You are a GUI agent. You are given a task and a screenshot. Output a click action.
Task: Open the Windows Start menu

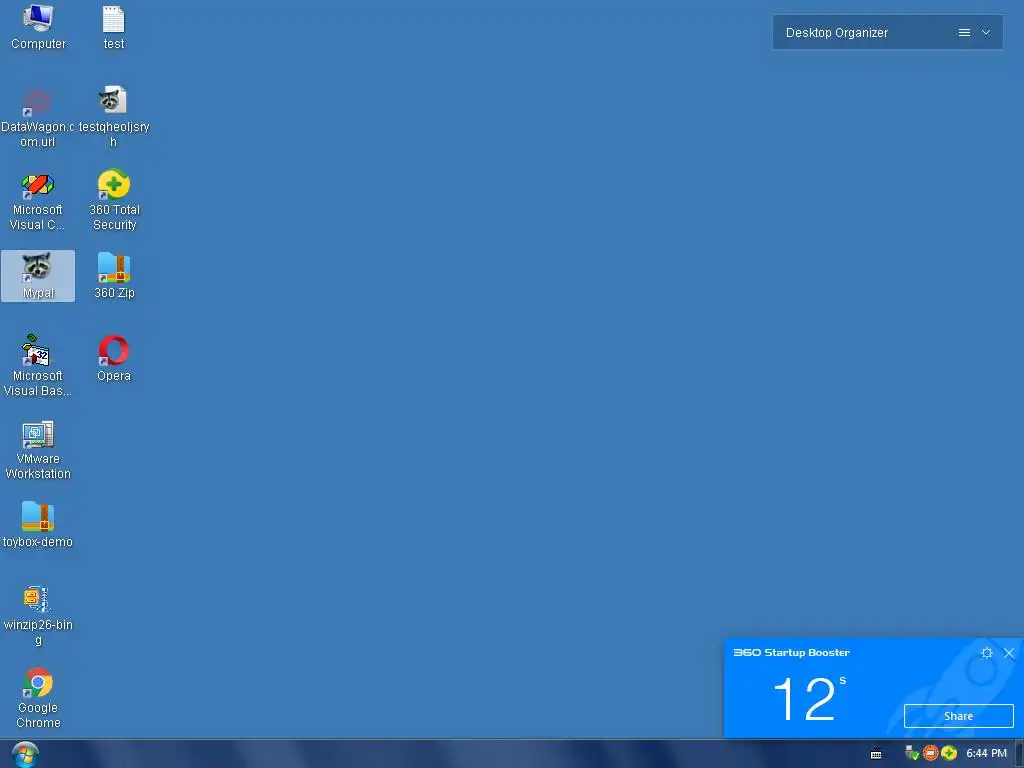[x=25, y=754]
